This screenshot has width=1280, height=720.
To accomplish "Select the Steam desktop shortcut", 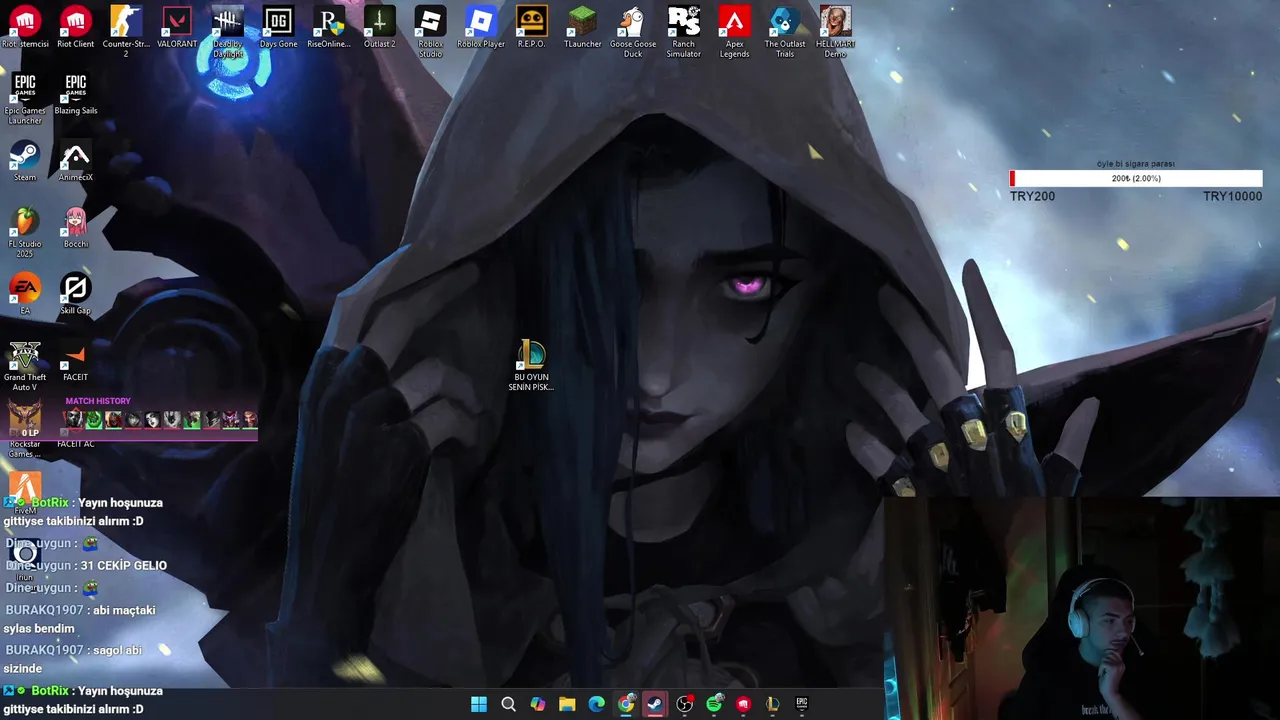I will [25, 161].
